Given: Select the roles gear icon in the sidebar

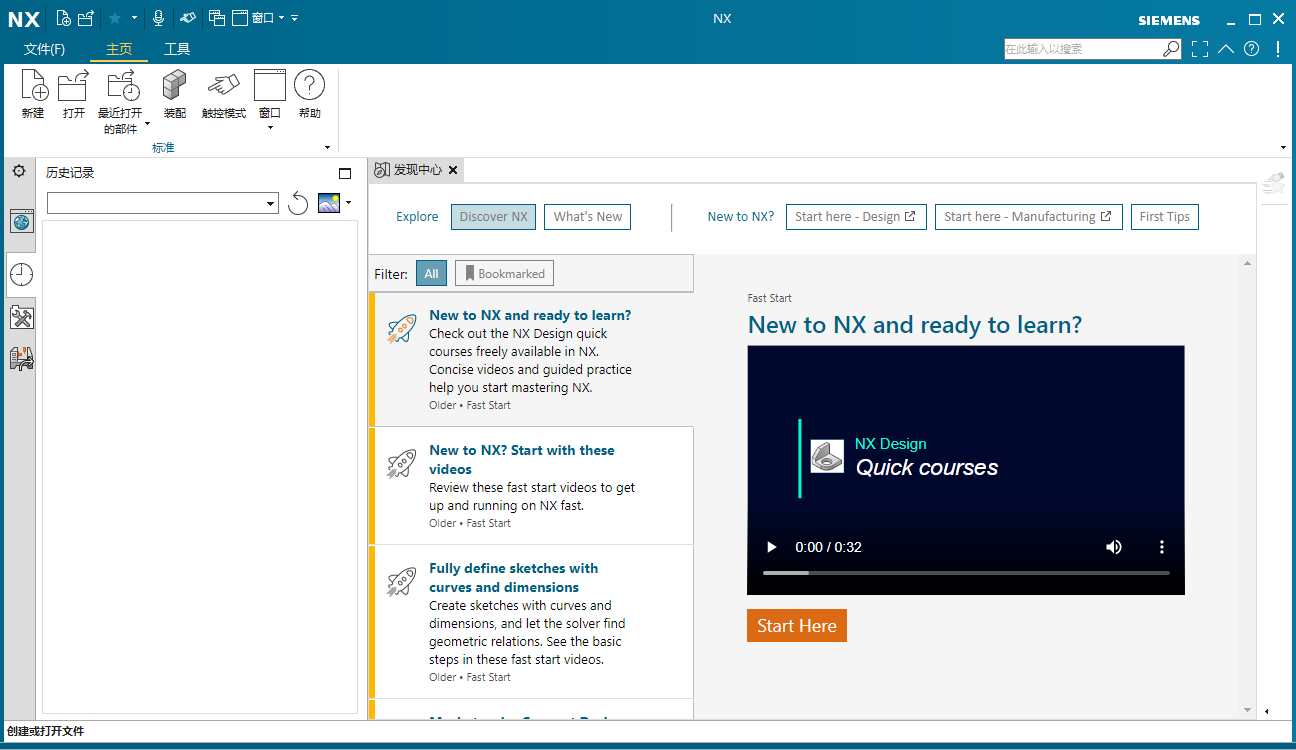Looking at the screenshot, I should pos(18,171).
